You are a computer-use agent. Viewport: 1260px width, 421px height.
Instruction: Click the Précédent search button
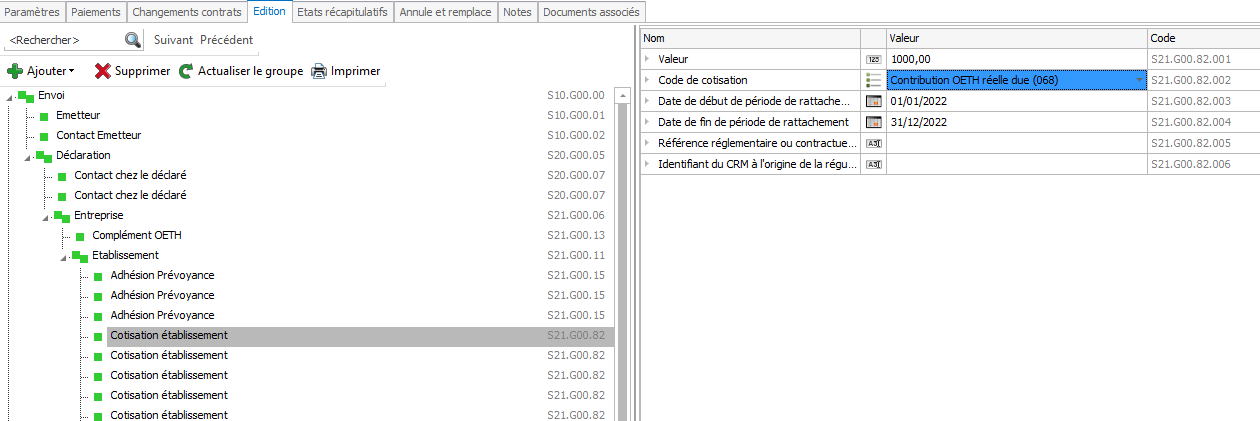pos(227,40)
